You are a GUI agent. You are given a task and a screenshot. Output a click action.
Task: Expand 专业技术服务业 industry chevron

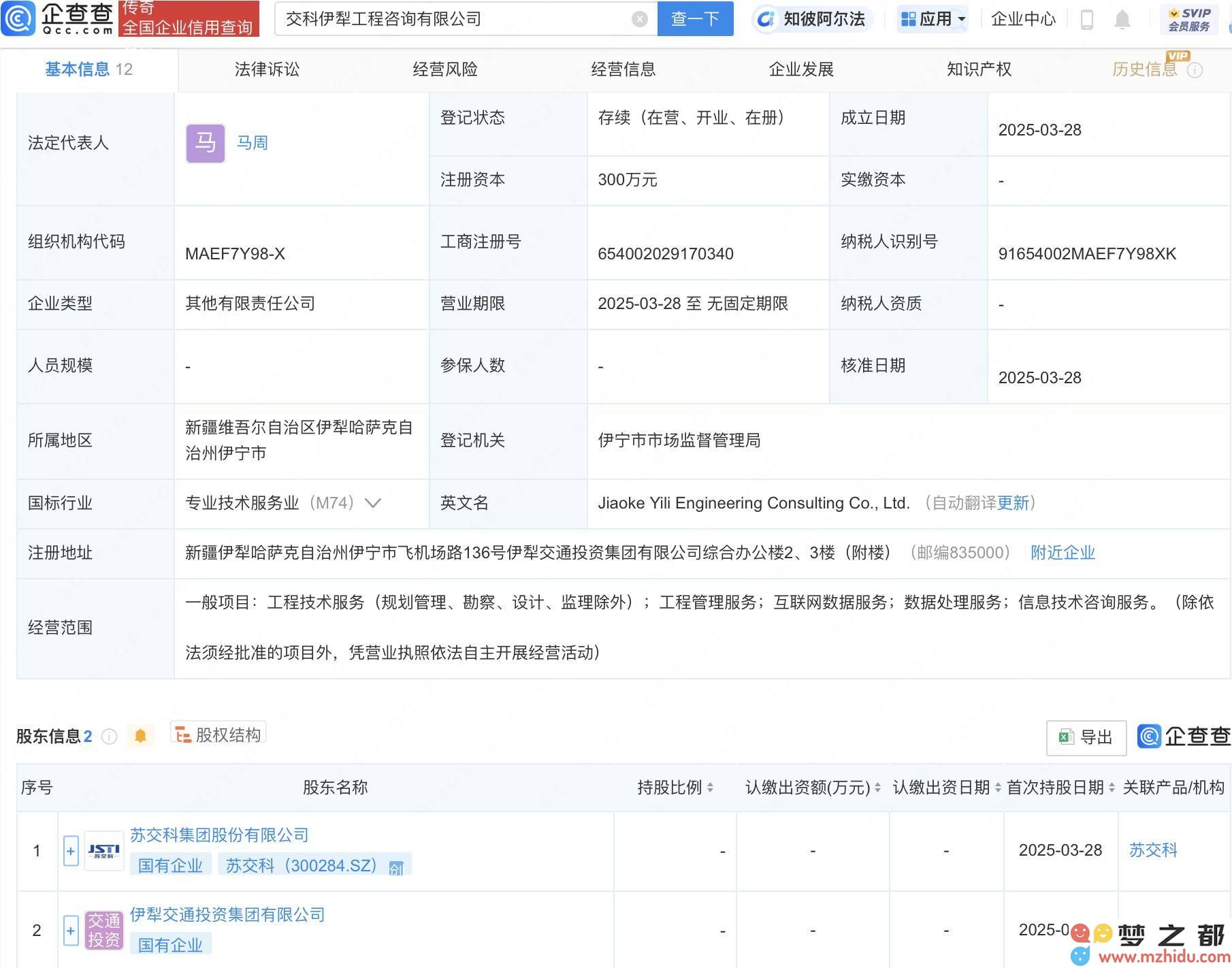372,504
